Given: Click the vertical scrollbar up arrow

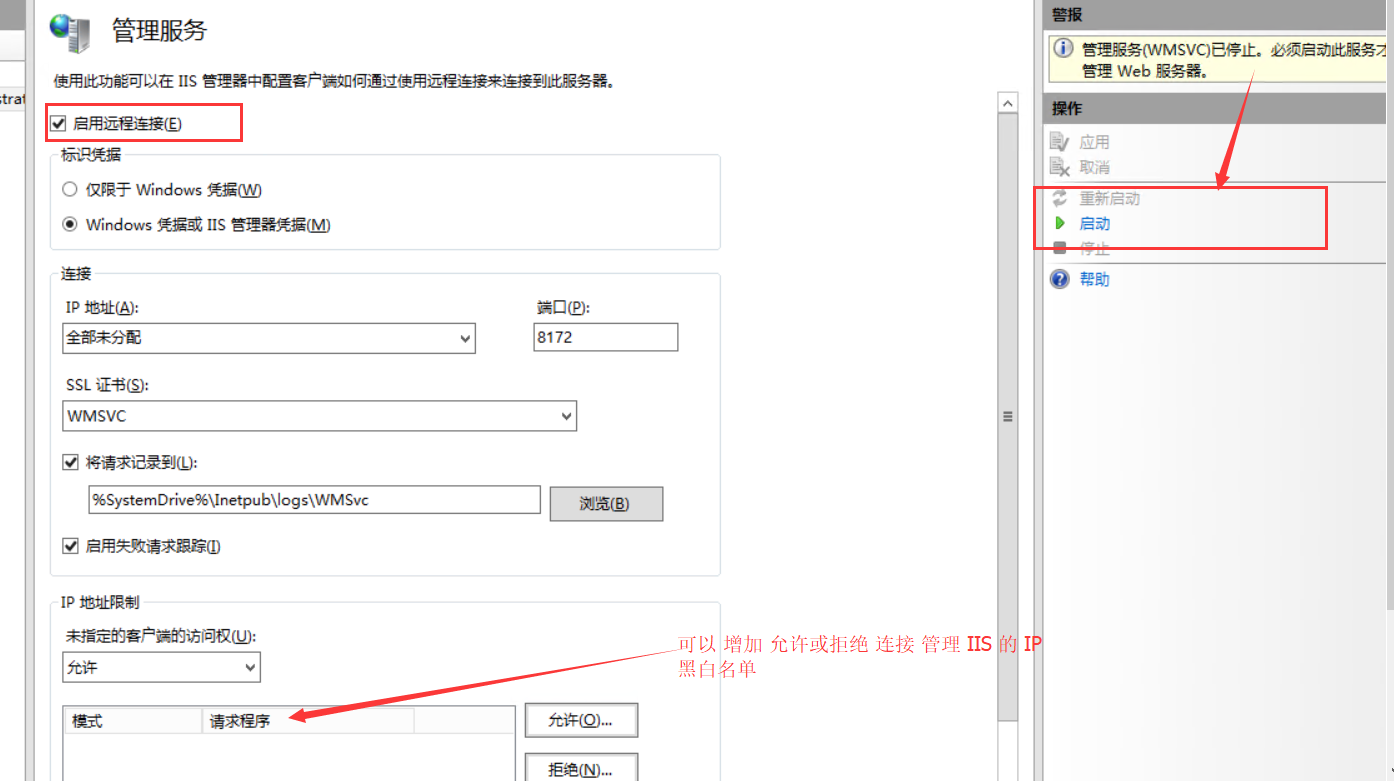Looking at the screenshot, I should click(1008, 103).
